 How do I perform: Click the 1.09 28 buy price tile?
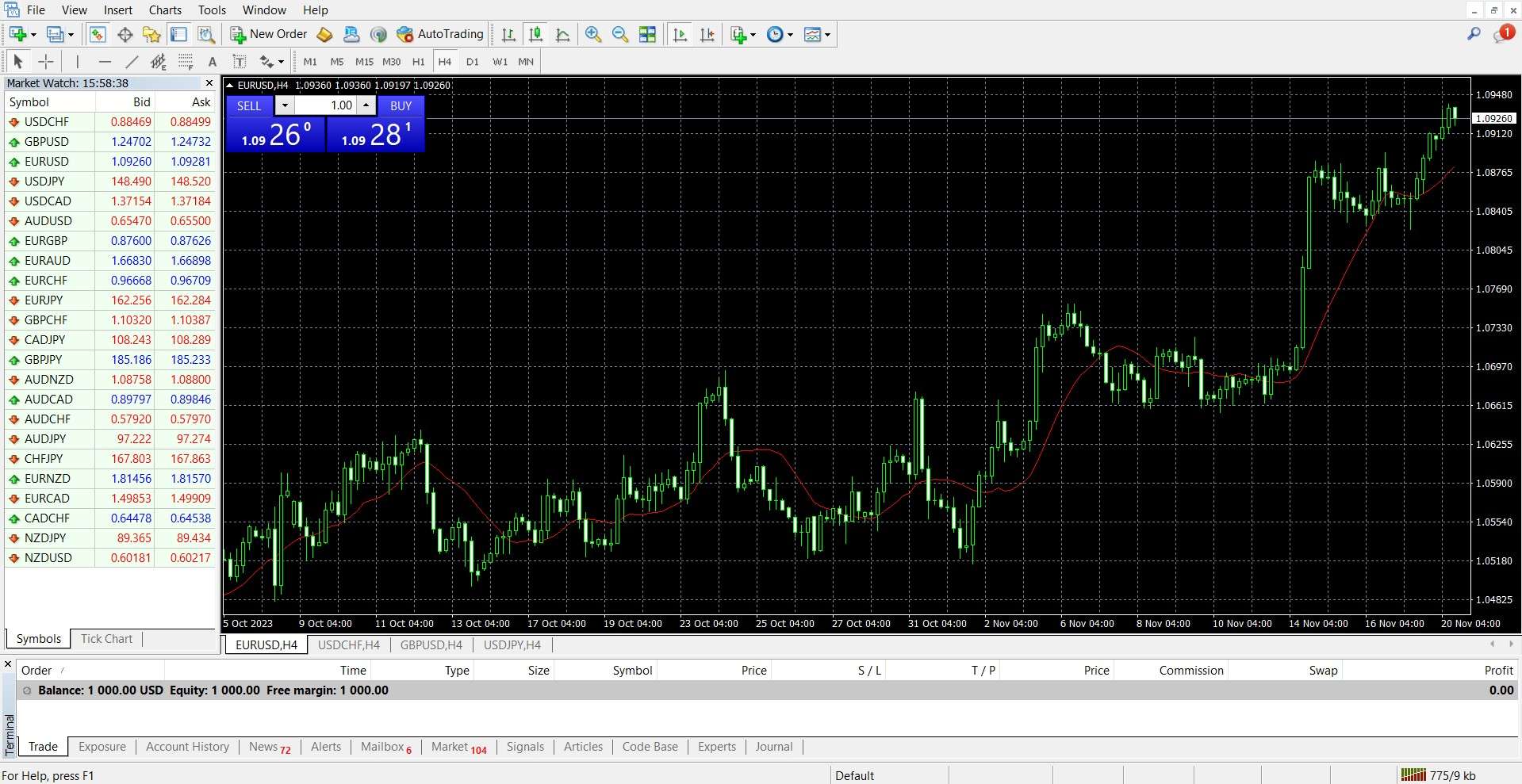[x=376, y=135]
